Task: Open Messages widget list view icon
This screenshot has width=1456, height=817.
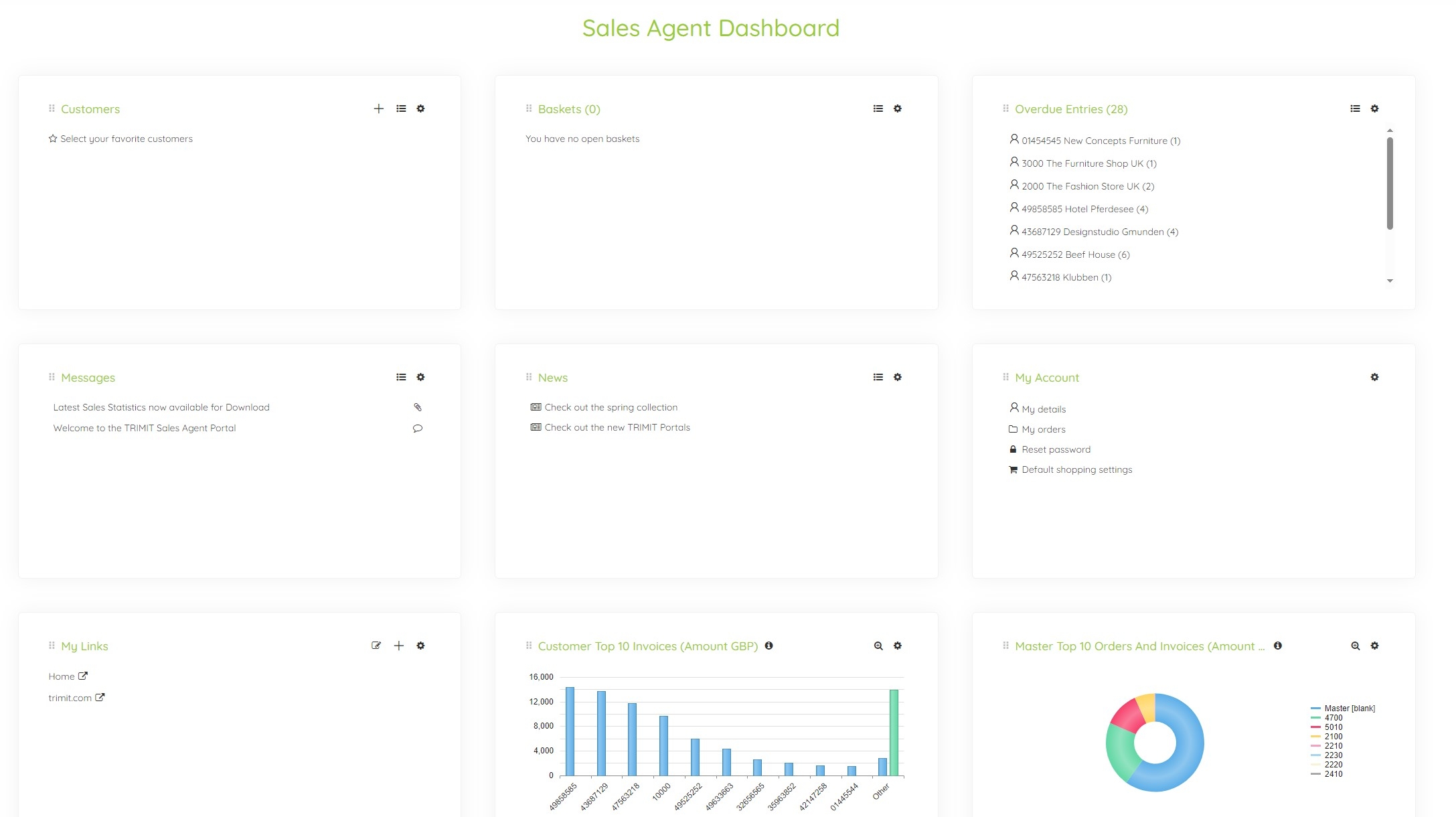Action: point(400,377)
